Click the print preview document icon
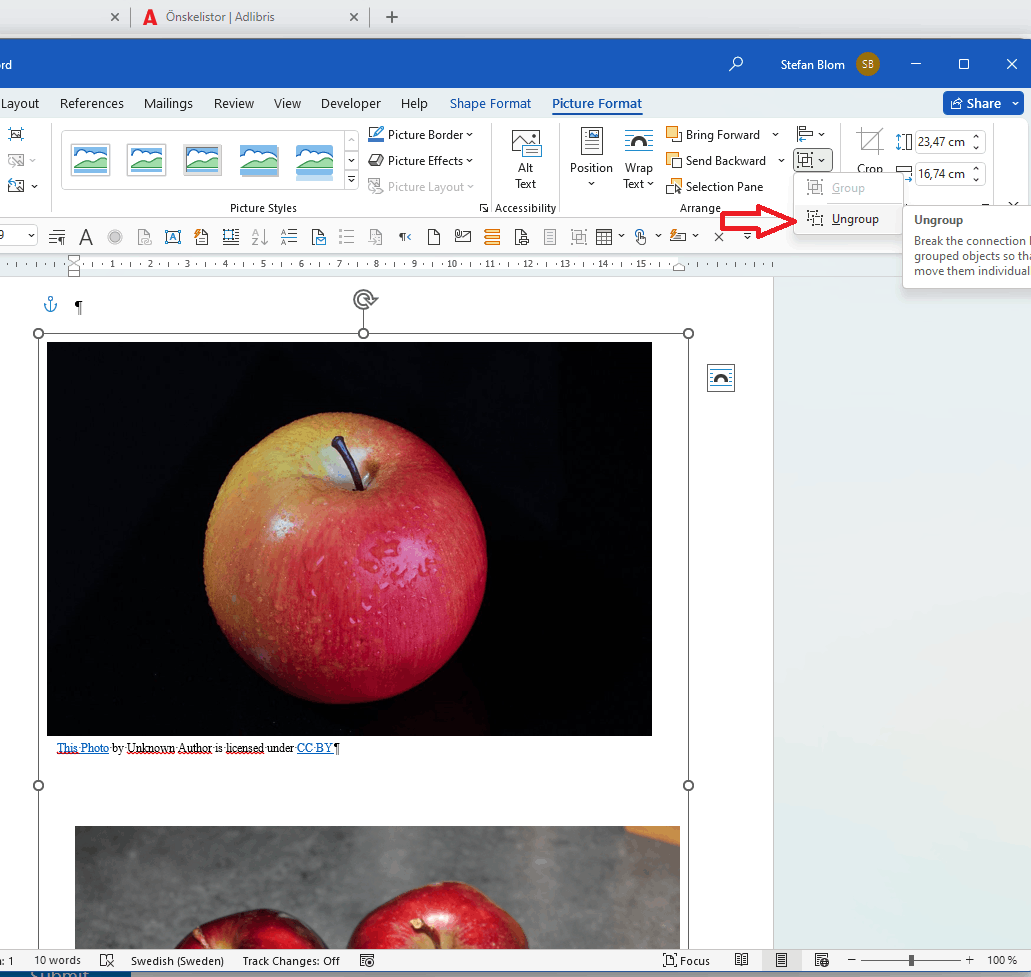This screenshot has width=1031, height=977. coord(521,237)
